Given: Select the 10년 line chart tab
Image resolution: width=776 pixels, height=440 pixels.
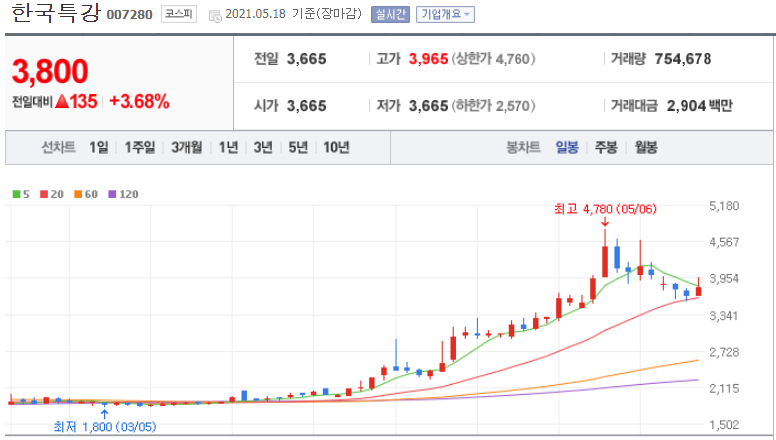Looking at the screenshot, I should tap(336, 147).
